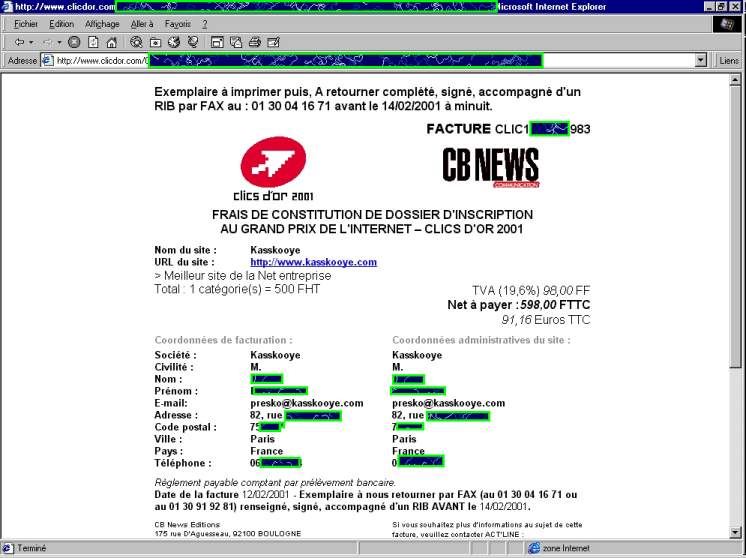
Task: Click the greyed Forward arrow button
Action: (x=47, y=42)
